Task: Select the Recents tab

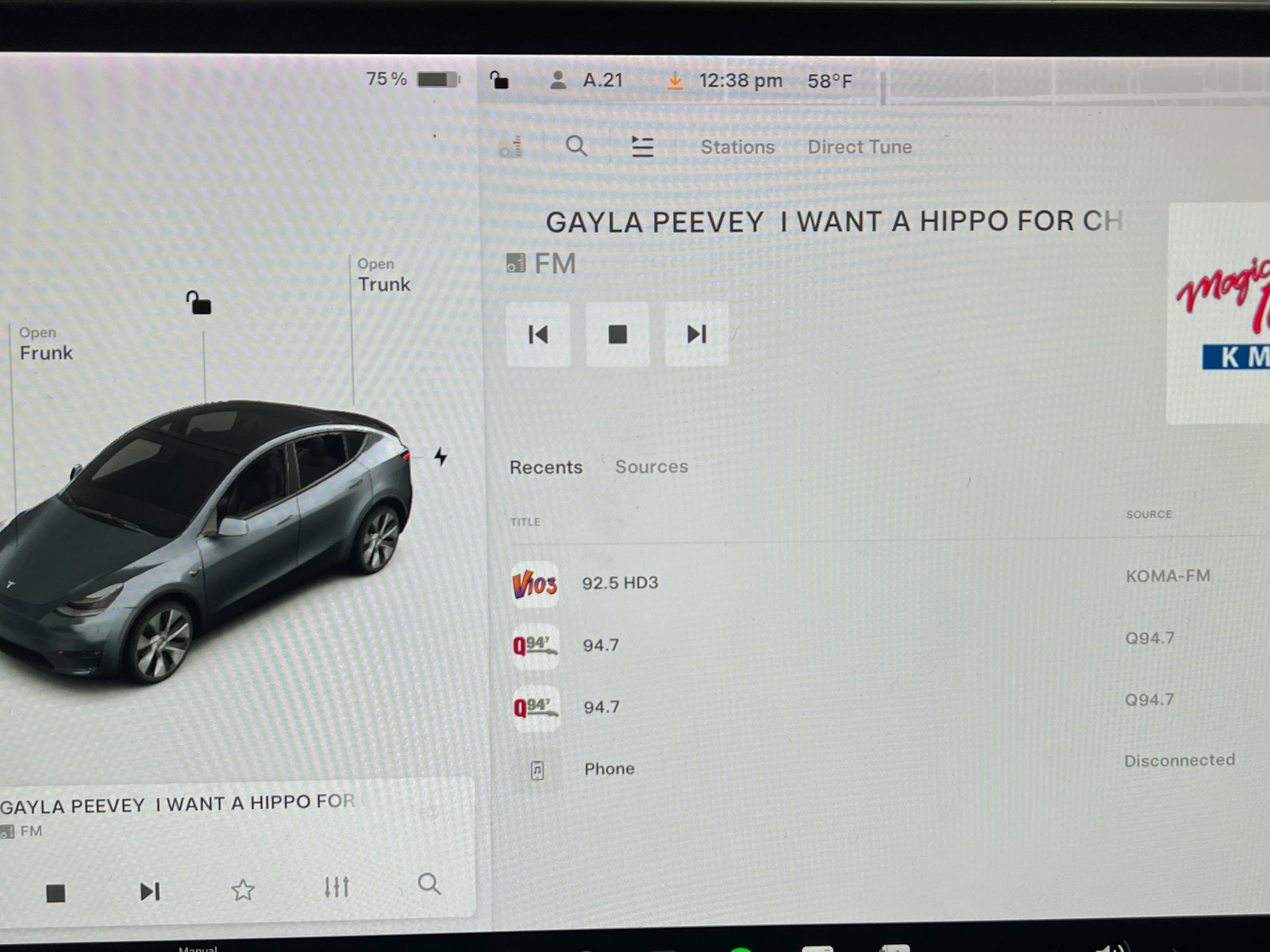Action: tap(546, 466)
